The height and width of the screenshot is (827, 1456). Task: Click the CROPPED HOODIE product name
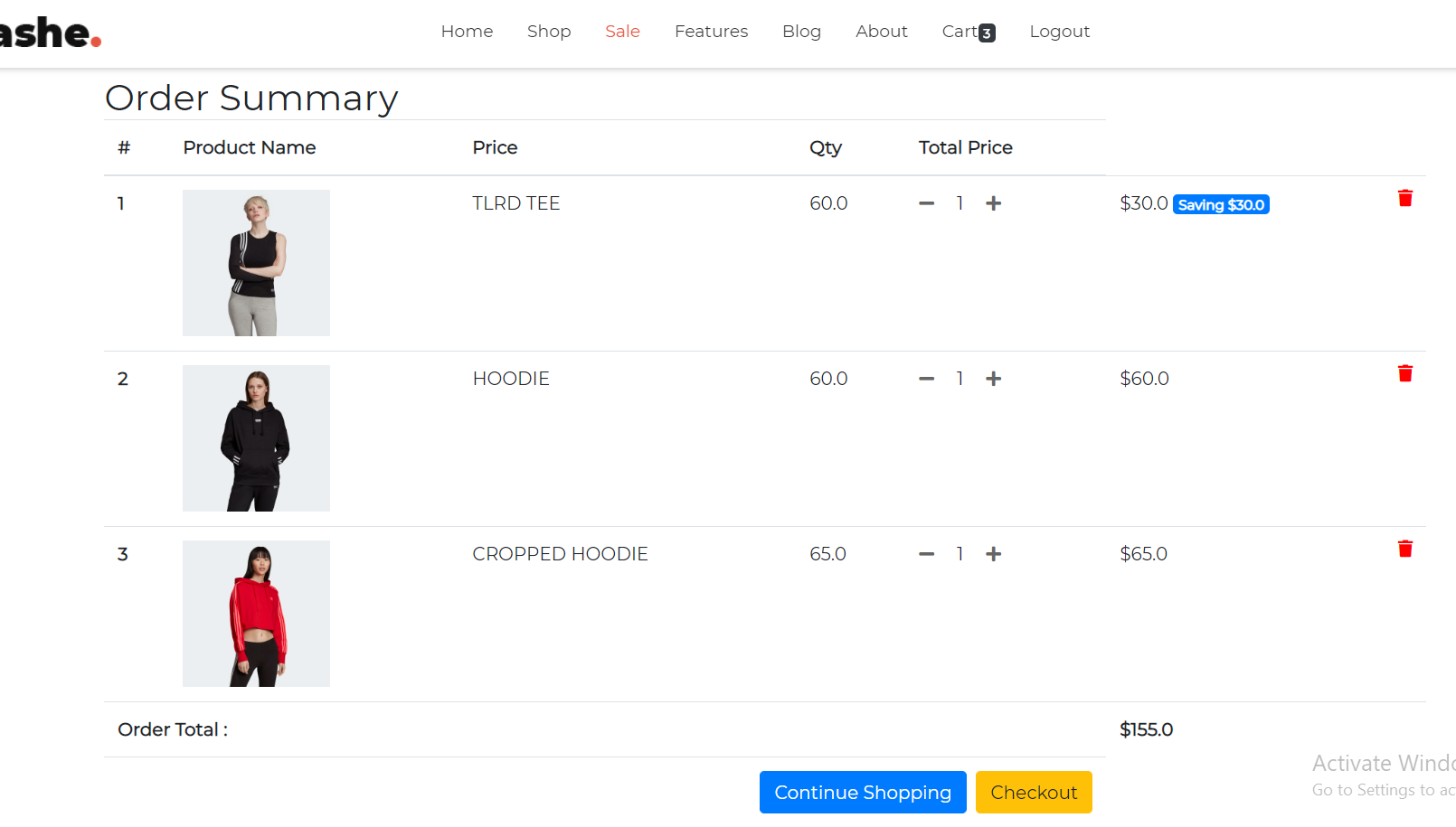560,554
